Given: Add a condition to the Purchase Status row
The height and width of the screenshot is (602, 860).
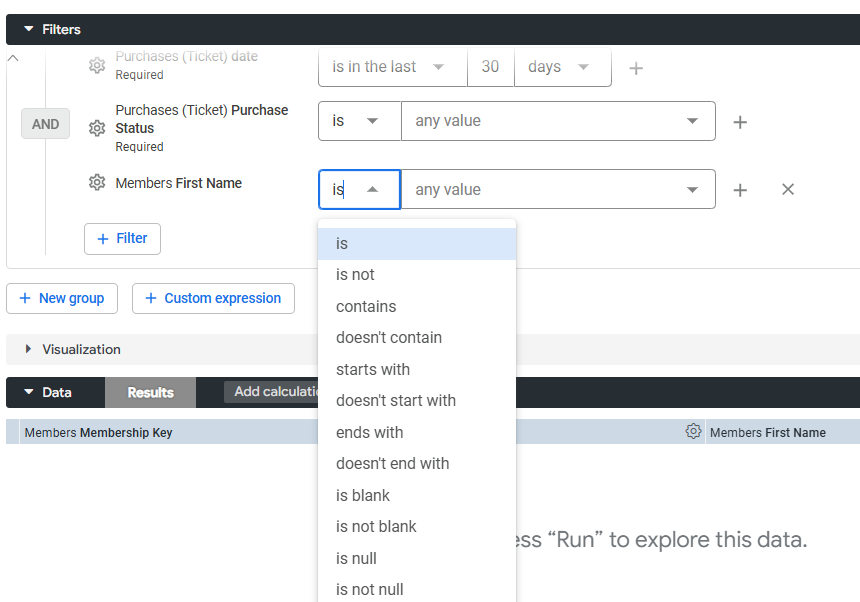Looking at the screenshot, I should pyautogui.click(x=740, y=122).
